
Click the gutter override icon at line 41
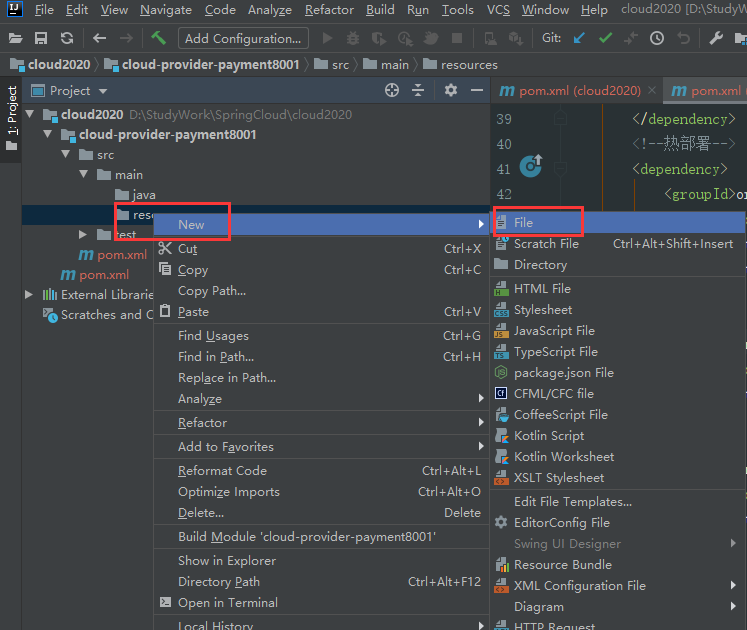tap(531, 166)
